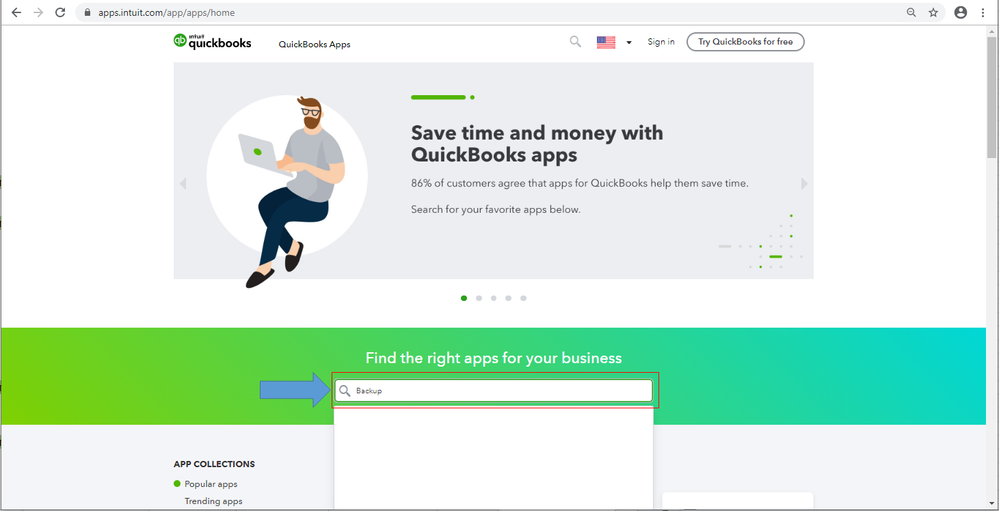Bookmark this page with star icon
Viewport: 999px width, 511px height.
[933, 12]
